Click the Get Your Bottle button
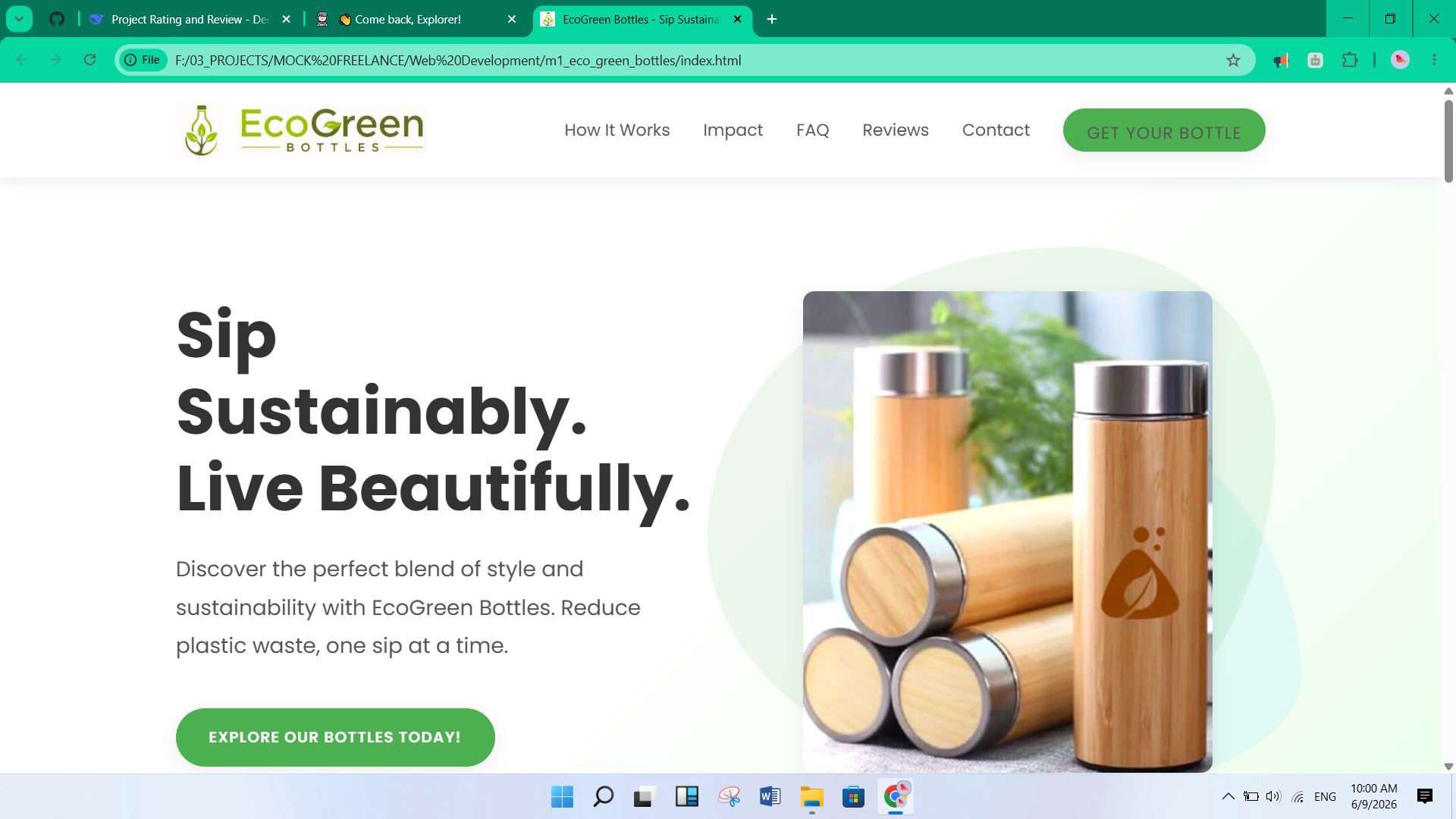 (x=1164, y=130)
